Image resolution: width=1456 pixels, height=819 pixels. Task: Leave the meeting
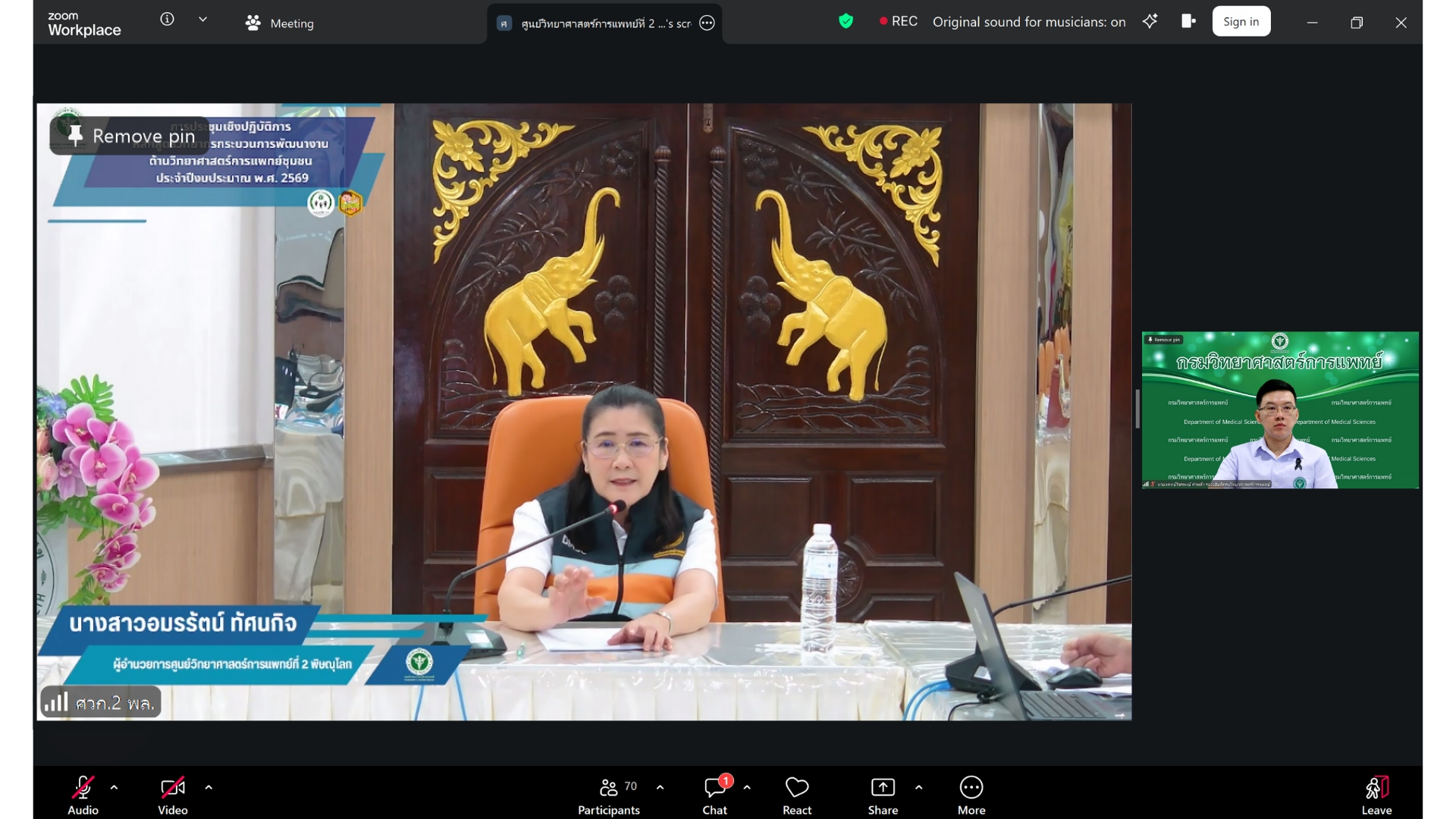[x=1376, y=789]
